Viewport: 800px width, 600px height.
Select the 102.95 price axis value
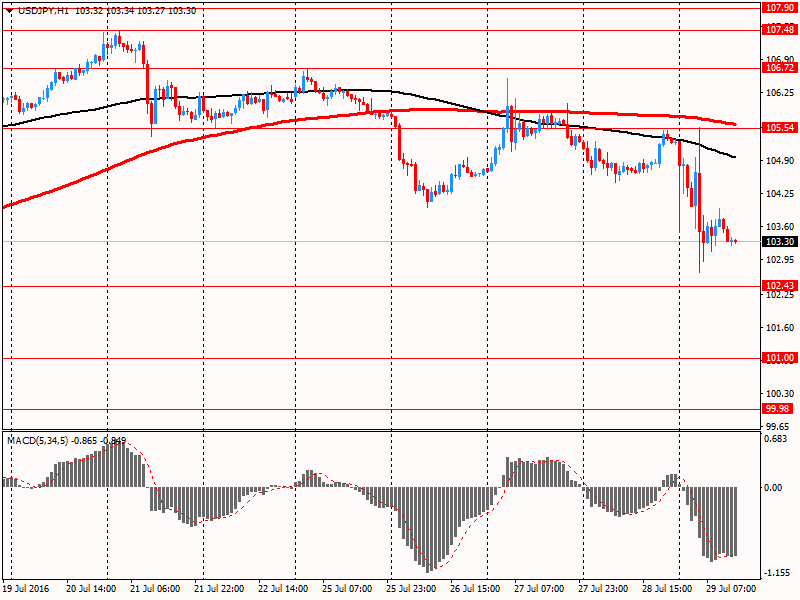(x=780, y=260)
